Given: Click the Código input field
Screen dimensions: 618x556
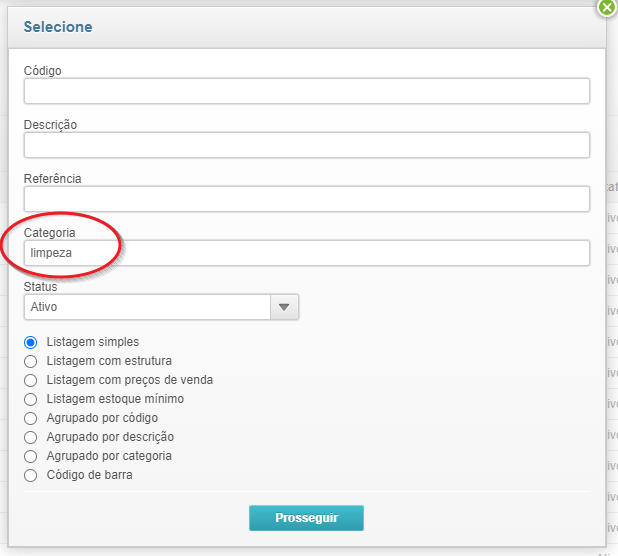Looking at the screenshot, I should click(x=306, y=92).
